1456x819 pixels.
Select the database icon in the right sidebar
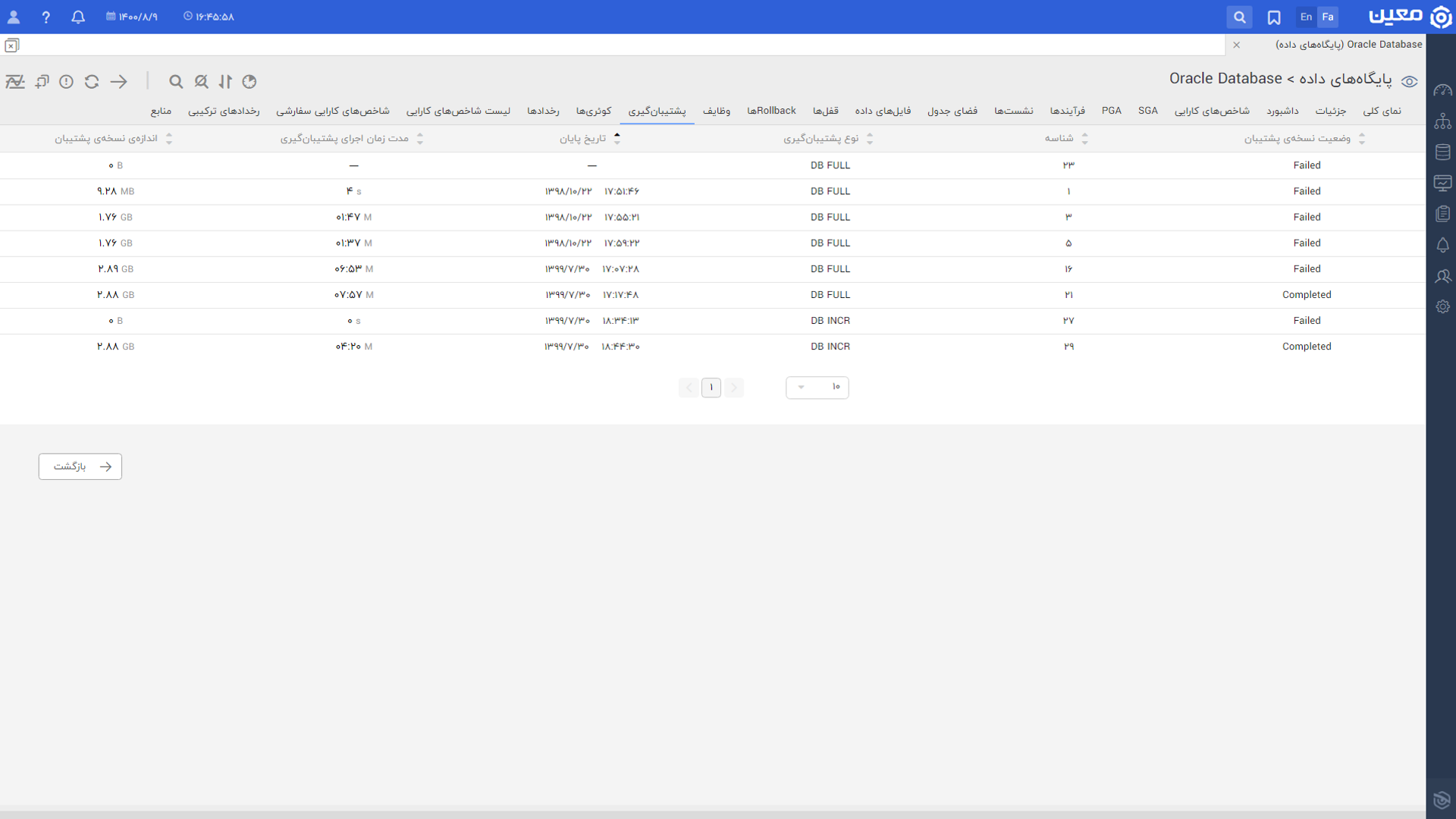(x=1444, y=151)
